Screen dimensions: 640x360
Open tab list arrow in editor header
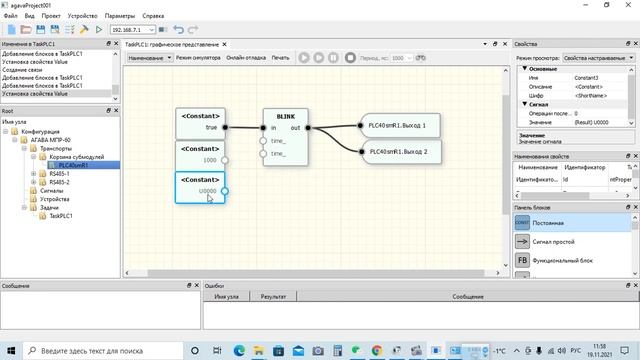pos(485,44)
